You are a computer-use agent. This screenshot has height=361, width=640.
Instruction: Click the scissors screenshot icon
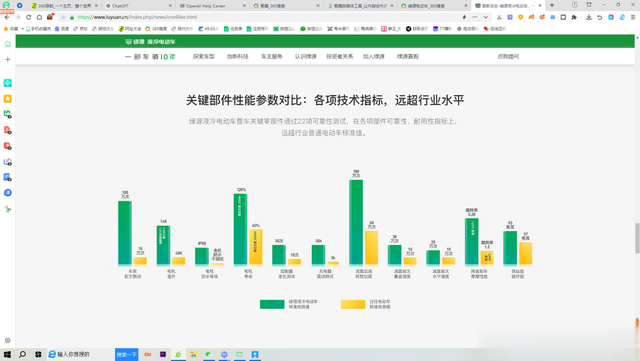click(499, 17)
